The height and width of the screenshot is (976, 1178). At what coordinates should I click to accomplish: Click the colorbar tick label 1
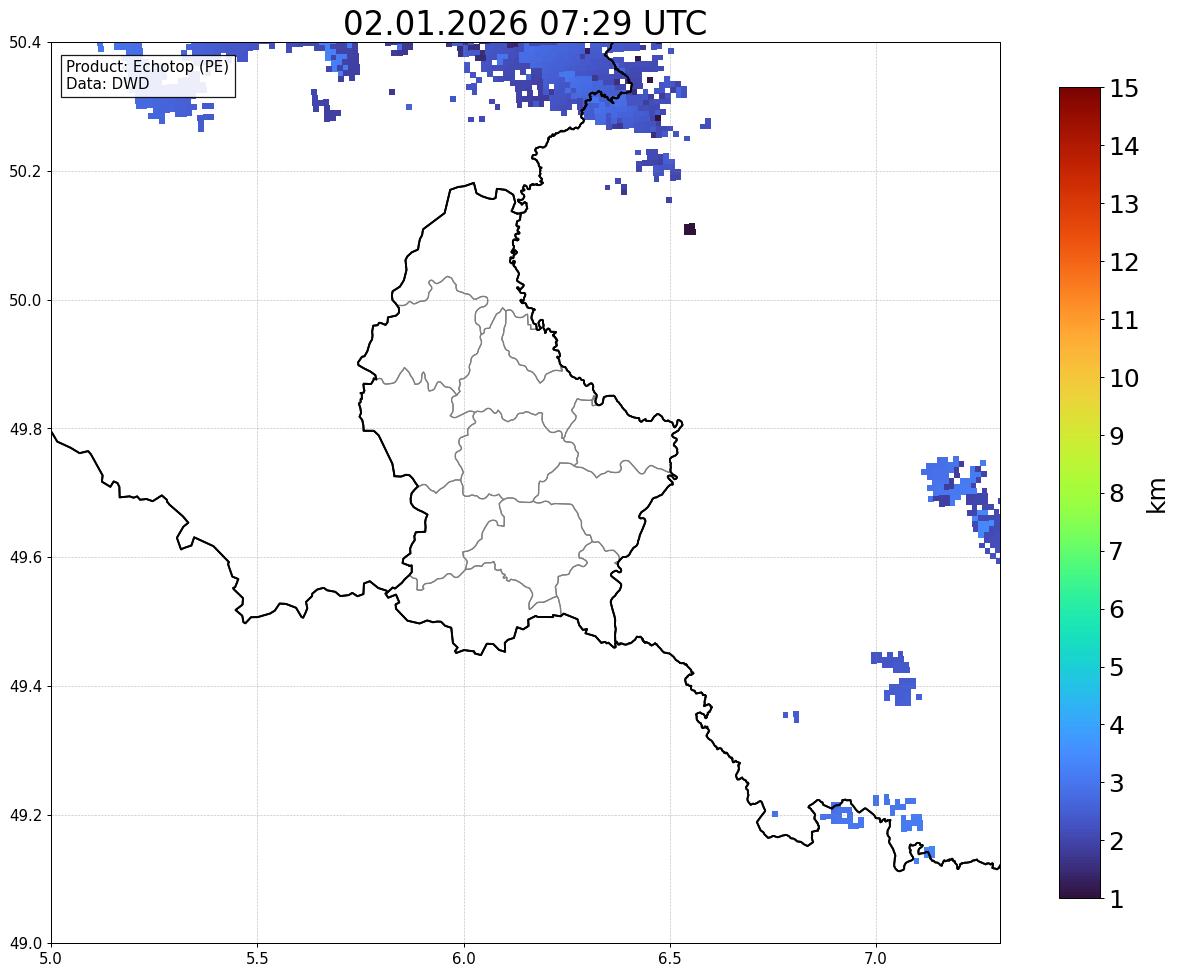click(x=1117, y=898)
